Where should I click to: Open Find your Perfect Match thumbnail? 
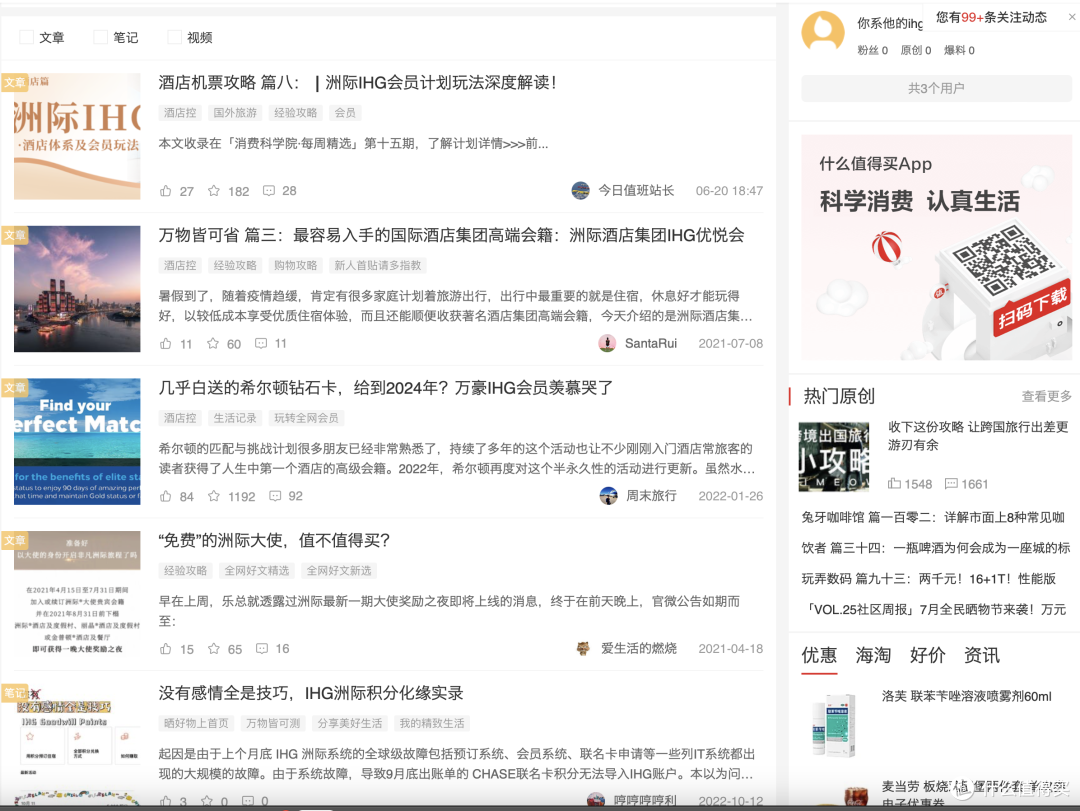coord(77,442)
